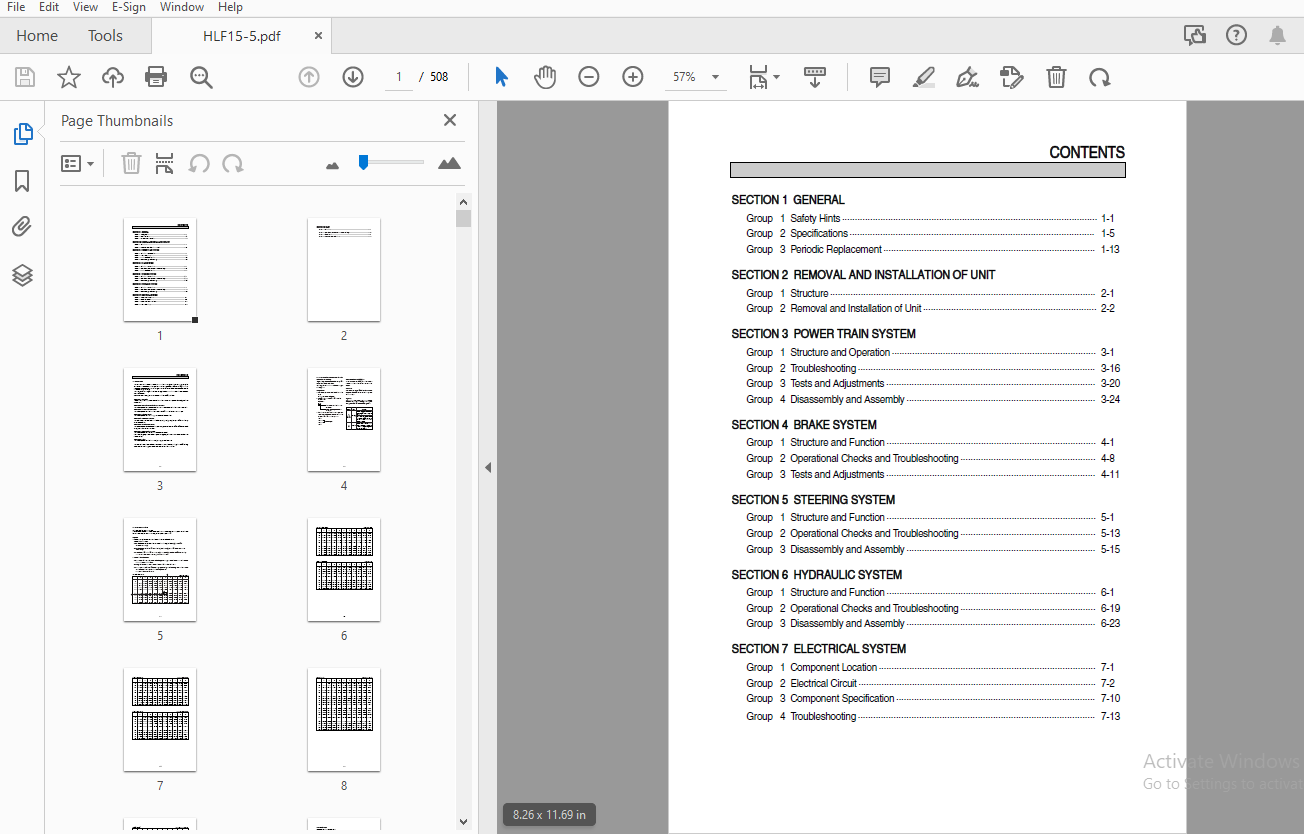This screenshot has height=834, width=1304.
Task: Open the Window menu
Action: (x=182, y=7)
